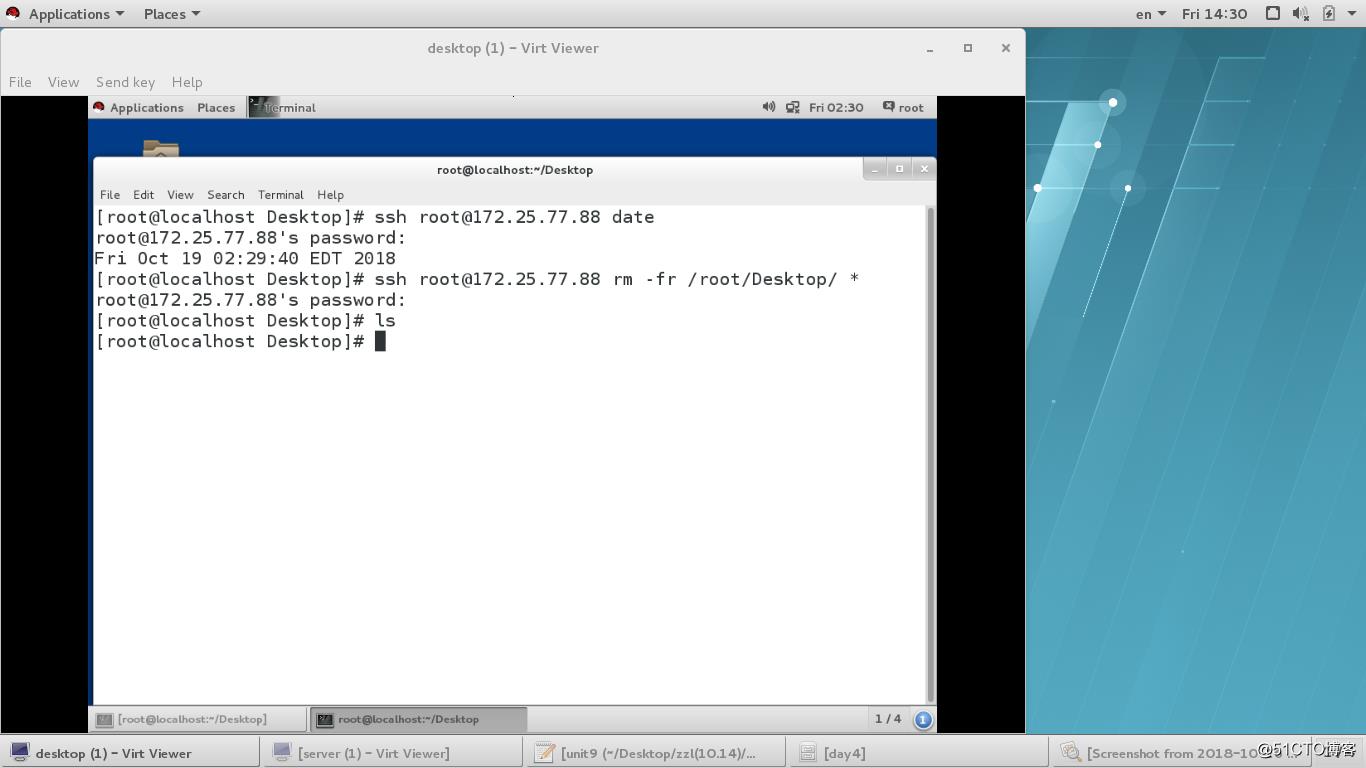The height and width of the screenshot is (768, 1366).
Task: Select the active root@localhost taskbar entry in guest
Action: point(418,719)
